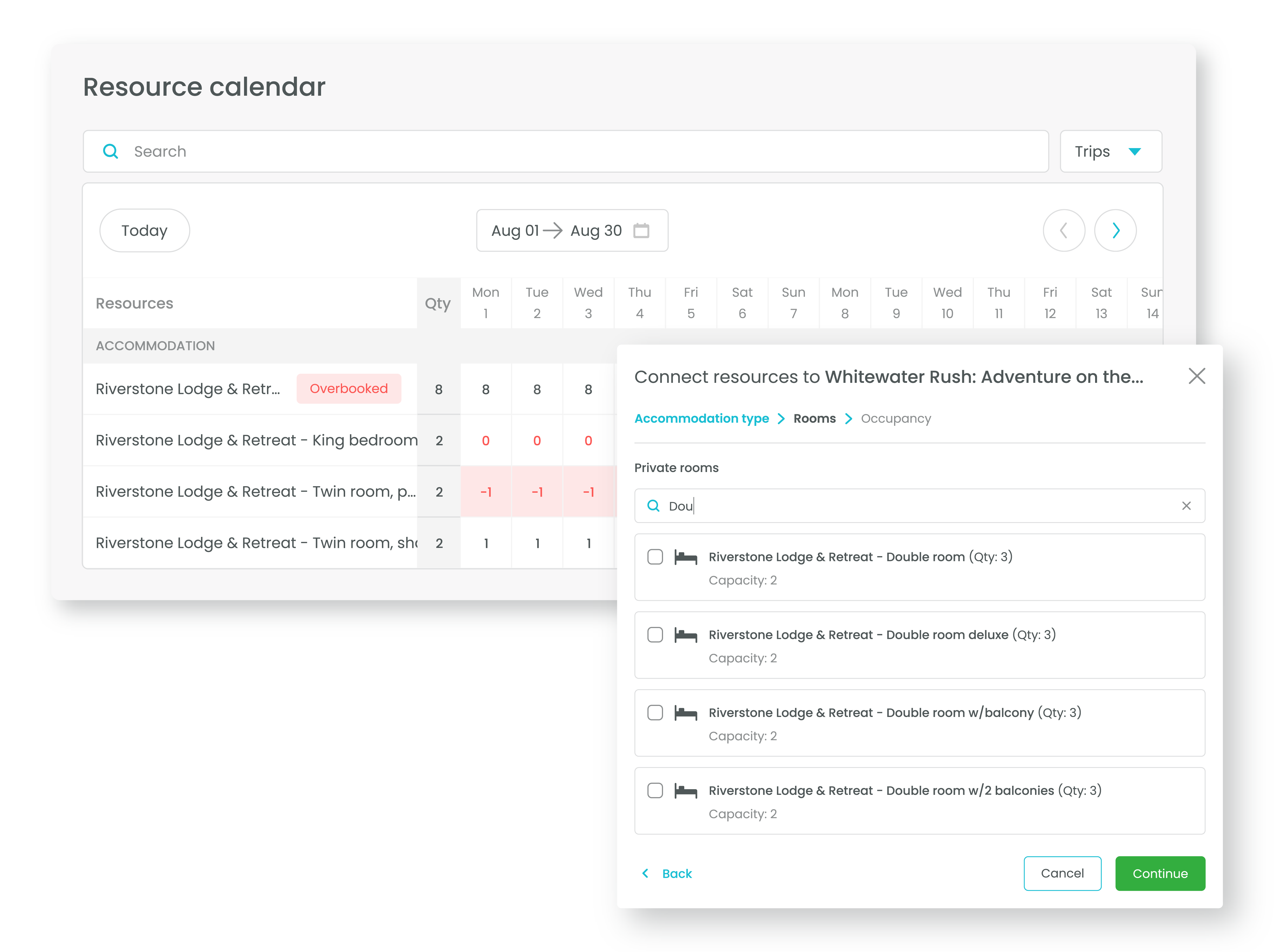Click the green Continue button
The width and height of the screenshot is (1274, 952).
pos(1160,873)
